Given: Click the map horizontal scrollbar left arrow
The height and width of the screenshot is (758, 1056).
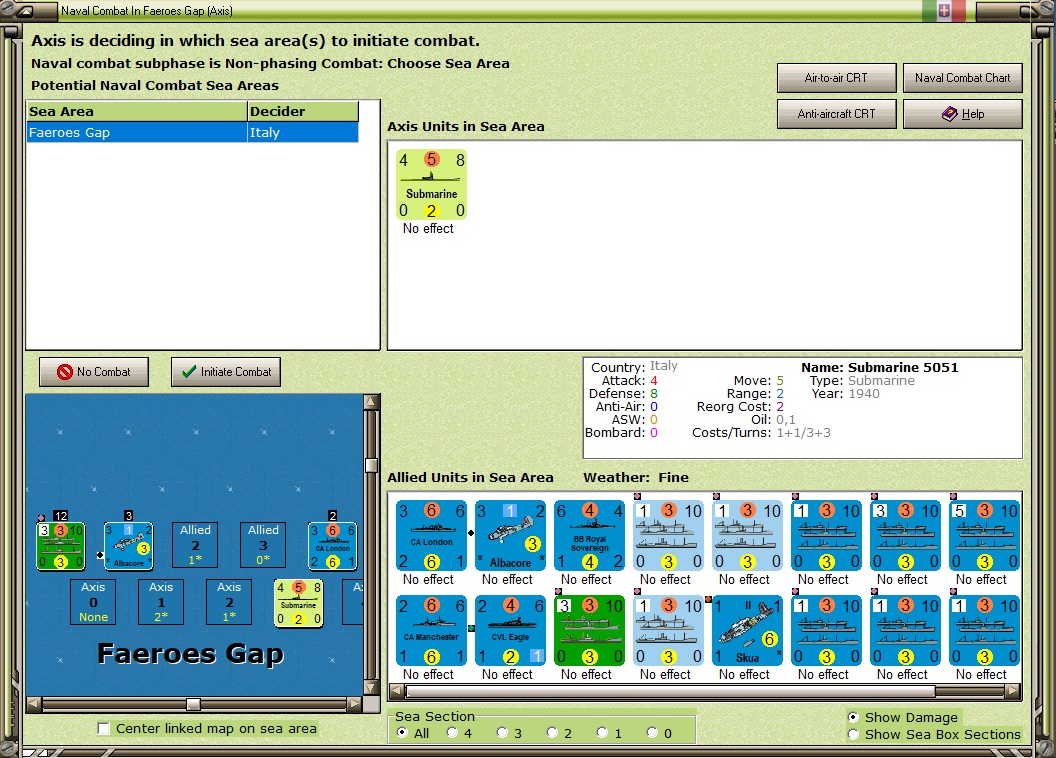Looking at the screenshot, I should (34, 704).
